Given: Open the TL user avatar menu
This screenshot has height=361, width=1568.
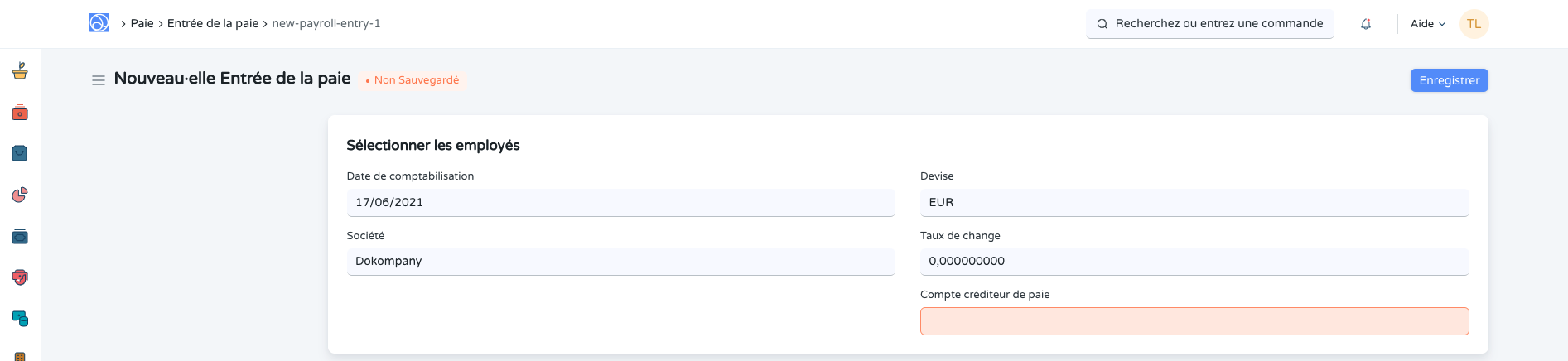Looking at the screenshot, I should pyautogui.click(x=1474, y=24).
